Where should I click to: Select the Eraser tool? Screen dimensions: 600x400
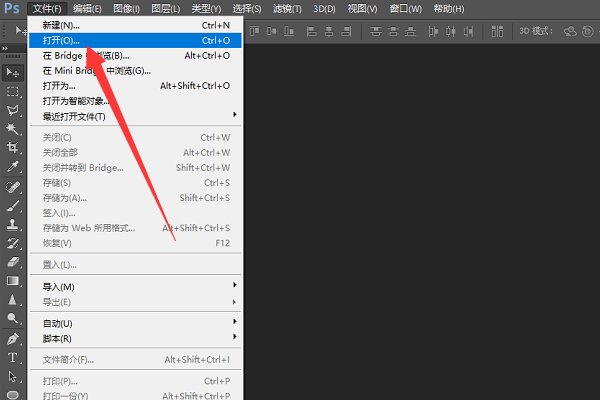(13, 262)
